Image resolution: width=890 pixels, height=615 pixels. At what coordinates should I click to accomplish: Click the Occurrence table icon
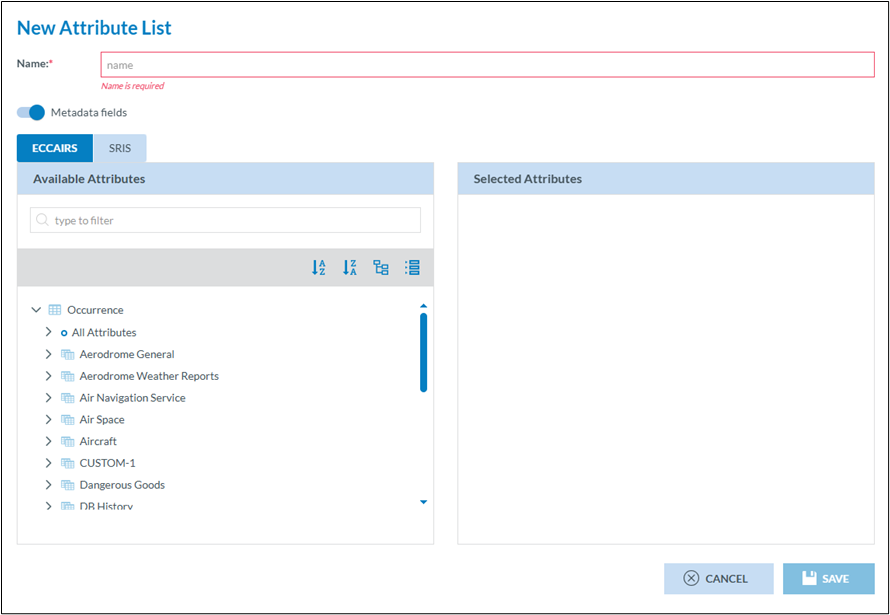(x=55, y=310)
